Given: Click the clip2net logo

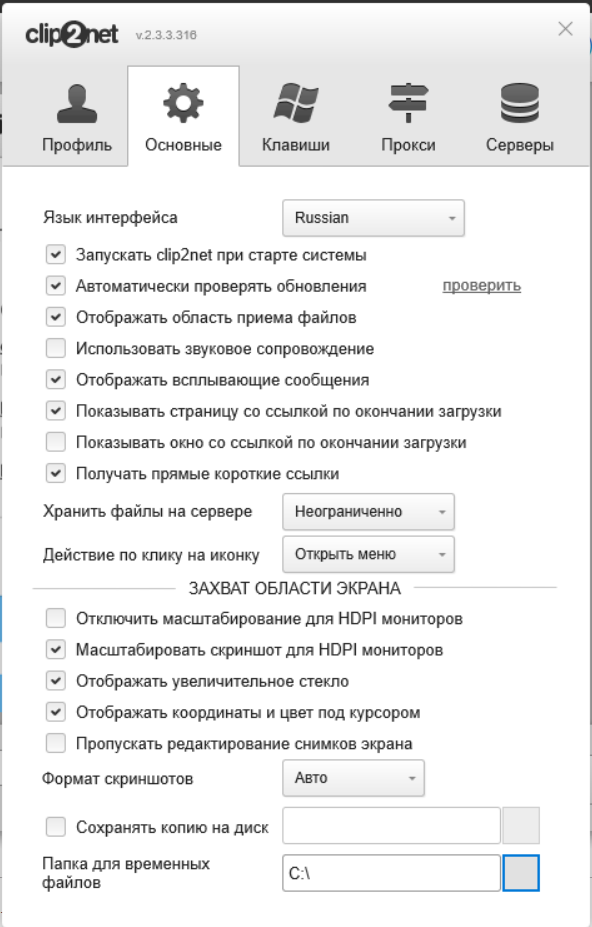Looking at the screenshot, I should [72, 35].
